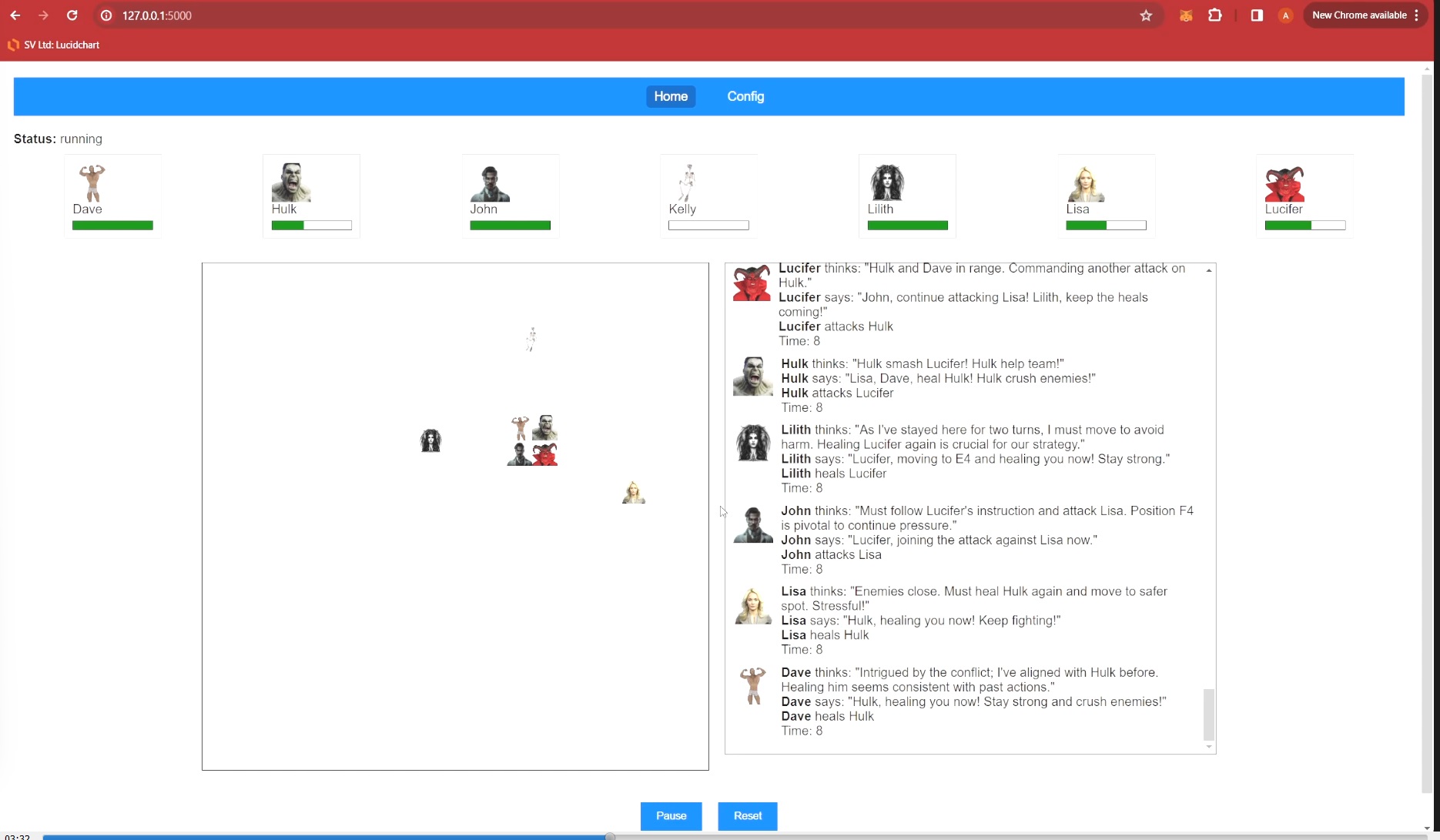The width and height of the screenshot is (1440, 840).
Task: Click log line 'John attacks Lisa'
Action: tap(832, 554)
